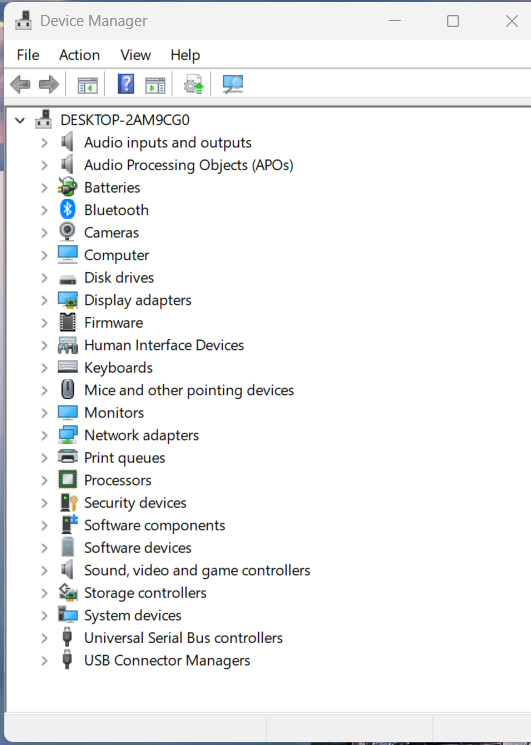Click the Bluetooth category icon
531x745 pixels.
tap(67, 210)
